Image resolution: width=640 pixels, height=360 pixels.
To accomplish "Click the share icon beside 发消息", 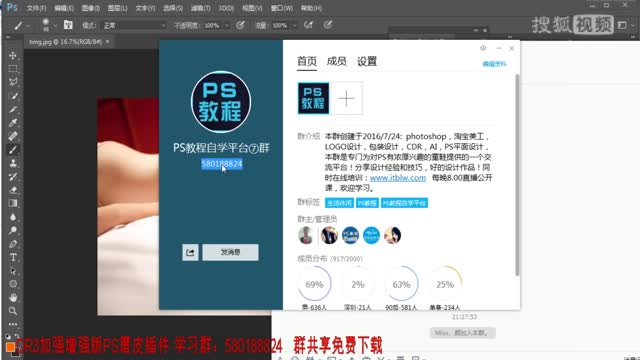I will tap(190, 252).
